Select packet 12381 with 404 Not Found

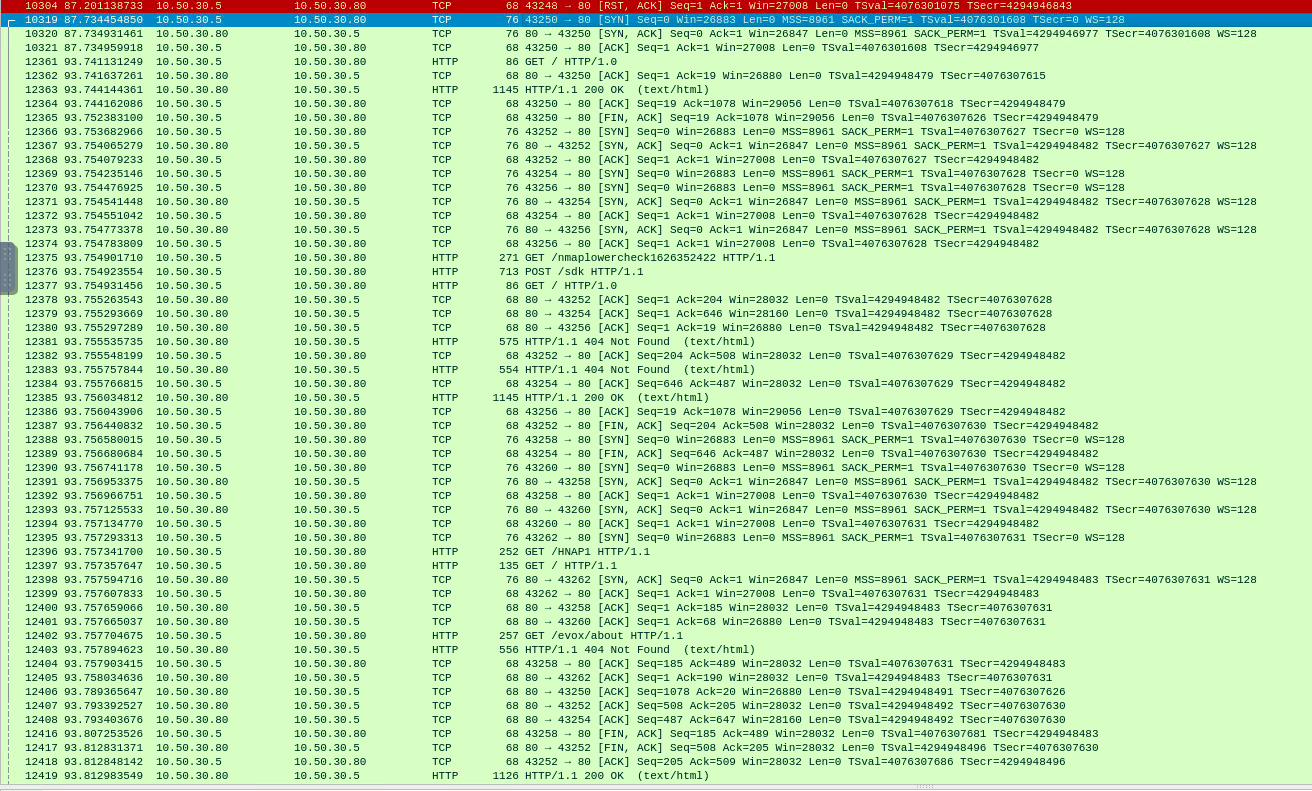tap(600, 342)
